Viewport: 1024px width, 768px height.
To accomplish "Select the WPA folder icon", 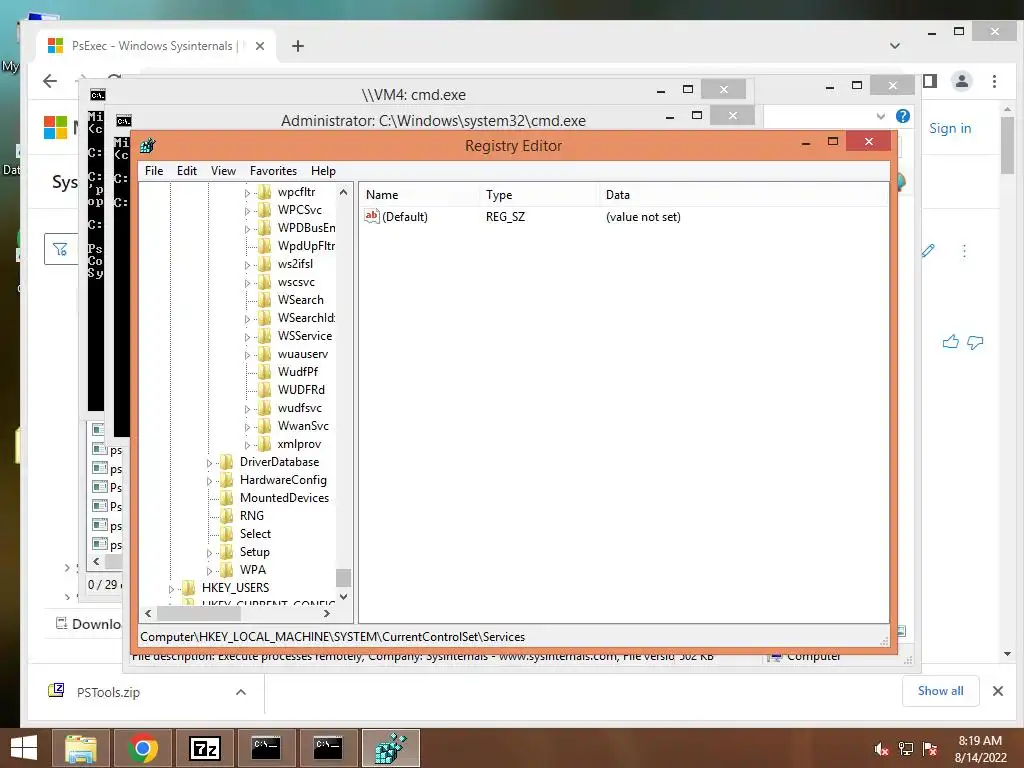I will coord(227,569).
